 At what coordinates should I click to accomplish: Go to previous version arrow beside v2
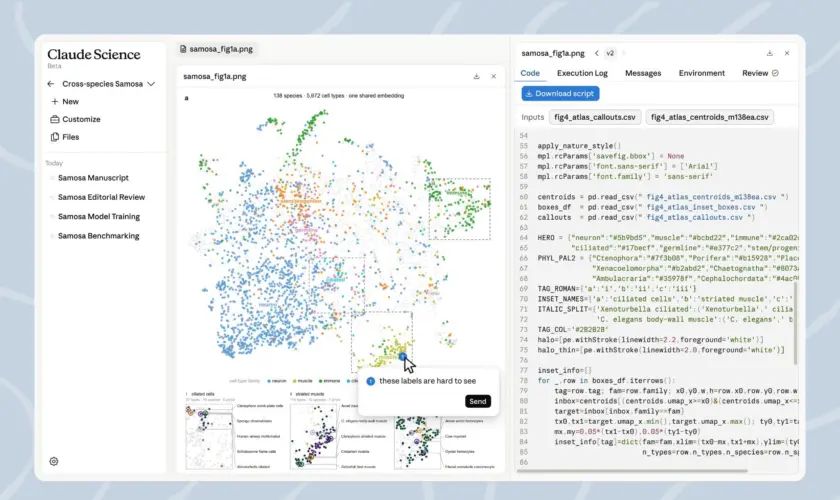[x=596, y=53]
